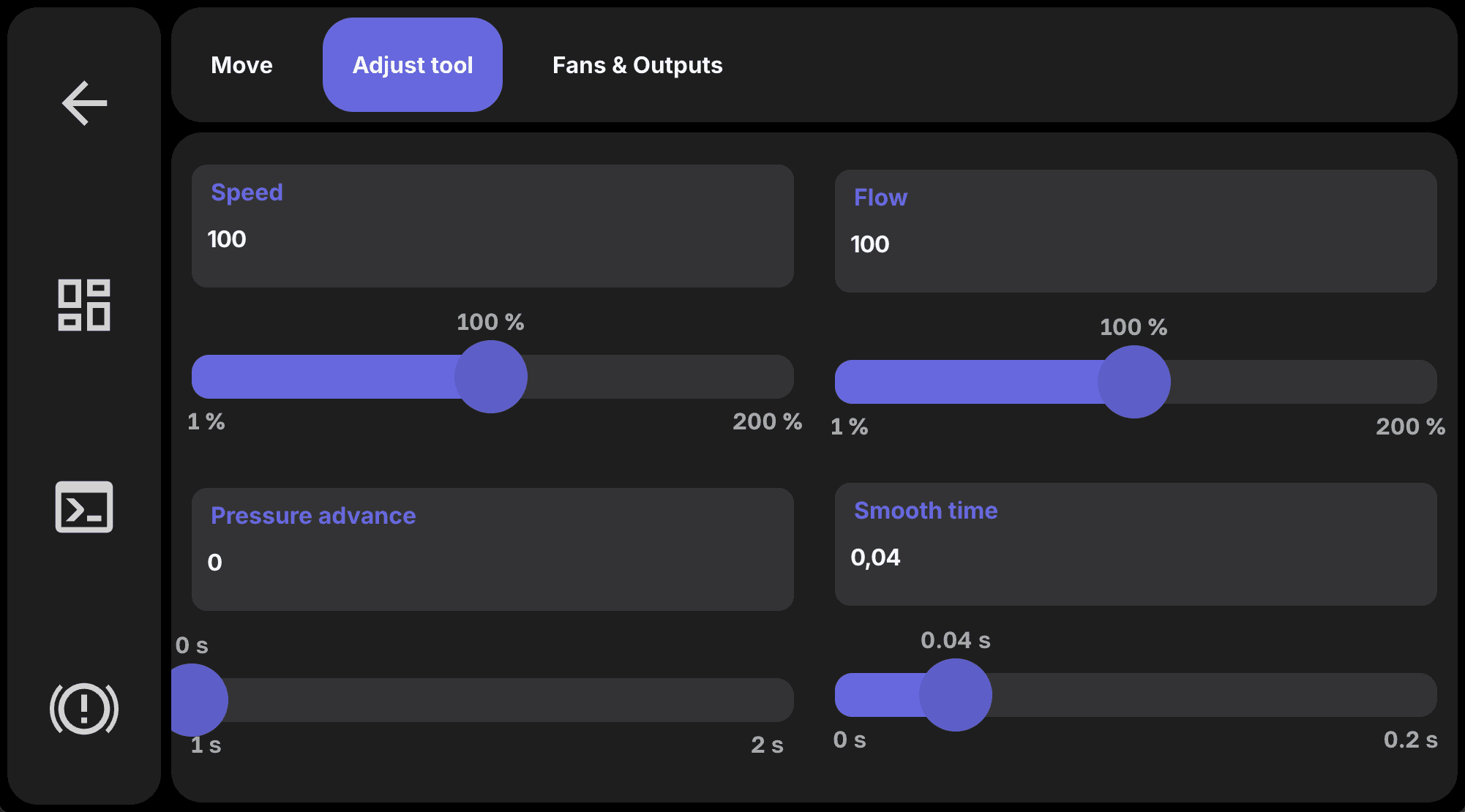The width and height of the screenshot is (1465, 812).
Task: Click the Pressure advance input field
Action: [x=492, y=549]
